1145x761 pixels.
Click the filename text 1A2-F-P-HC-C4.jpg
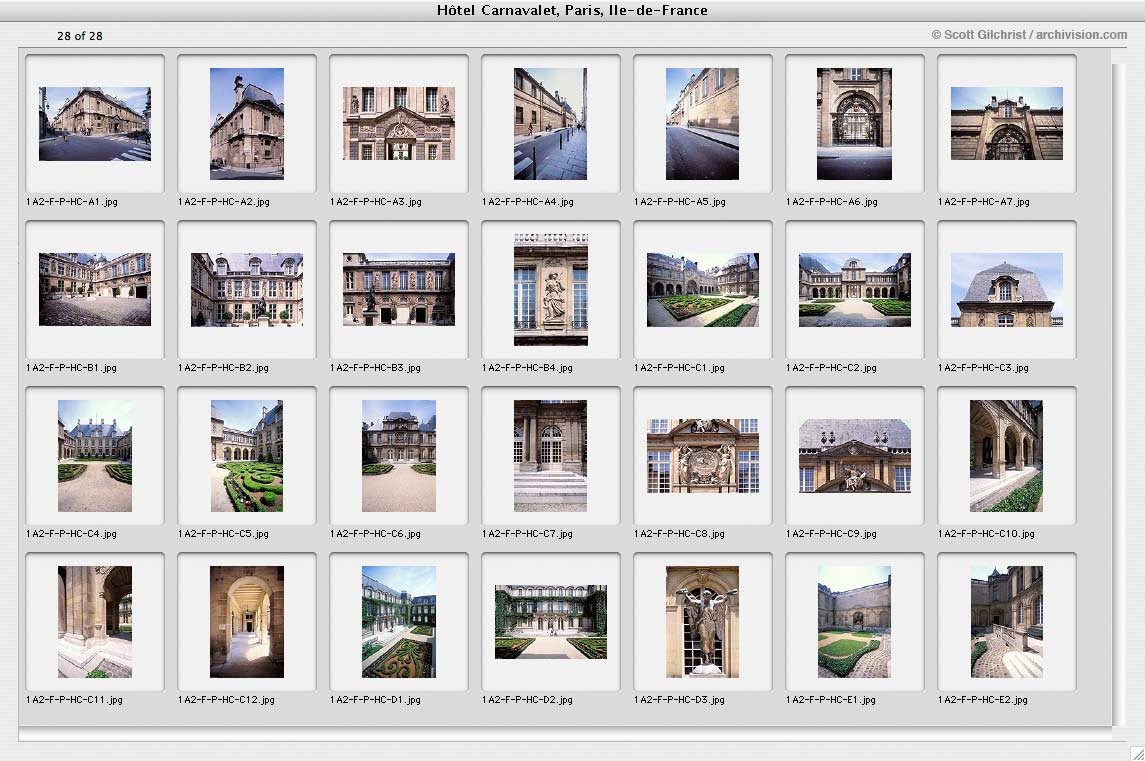71,534
